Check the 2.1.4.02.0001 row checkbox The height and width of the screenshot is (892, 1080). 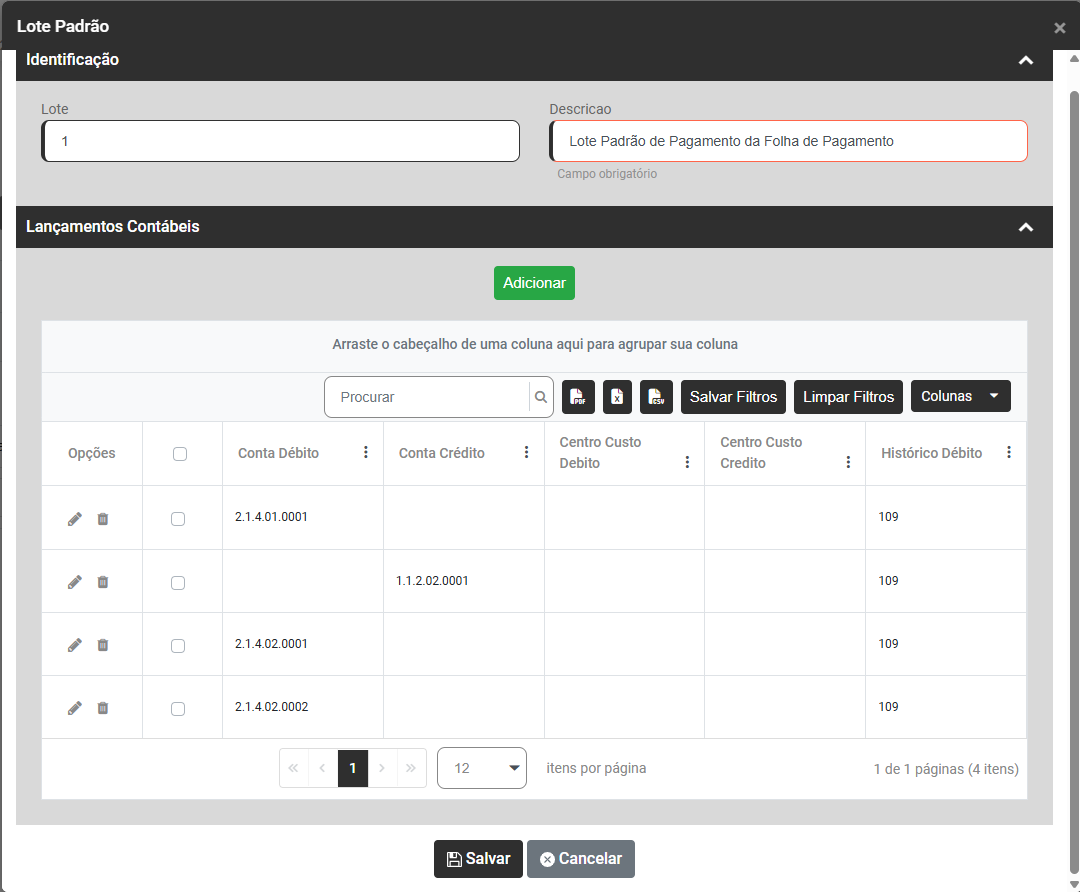point(178,645)
